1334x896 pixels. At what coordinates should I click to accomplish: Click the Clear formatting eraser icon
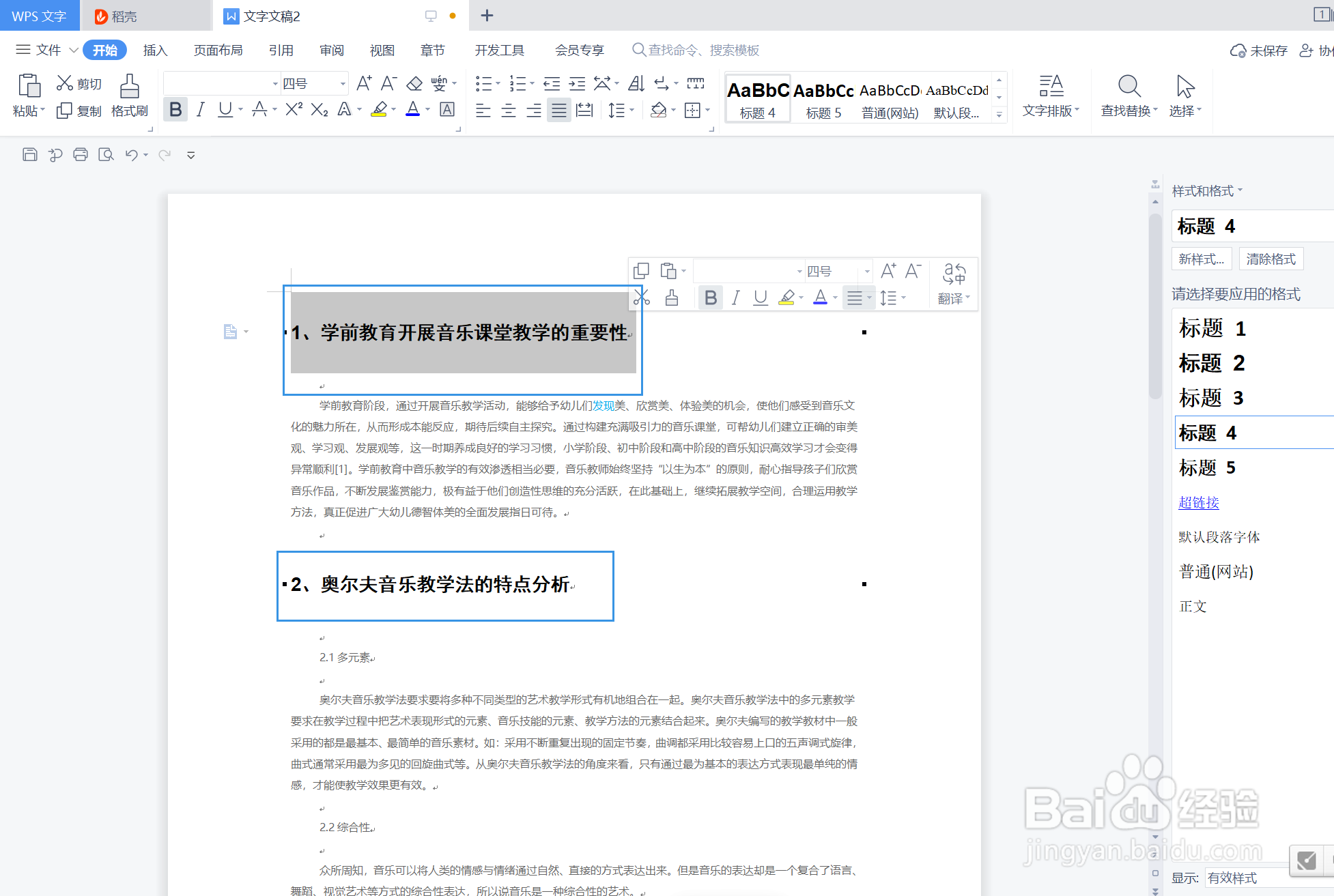414,83
